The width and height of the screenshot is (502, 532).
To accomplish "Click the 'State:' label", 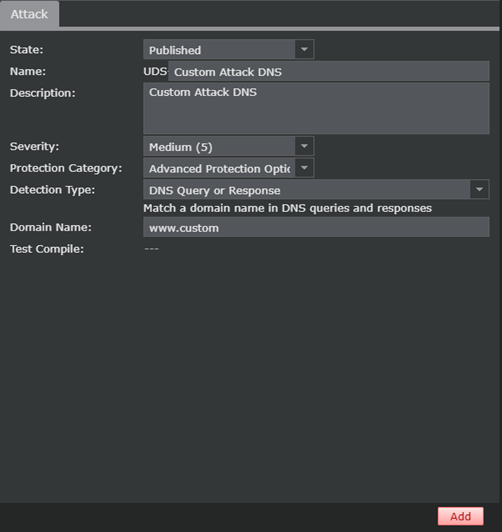I will [x=26, y=50].
